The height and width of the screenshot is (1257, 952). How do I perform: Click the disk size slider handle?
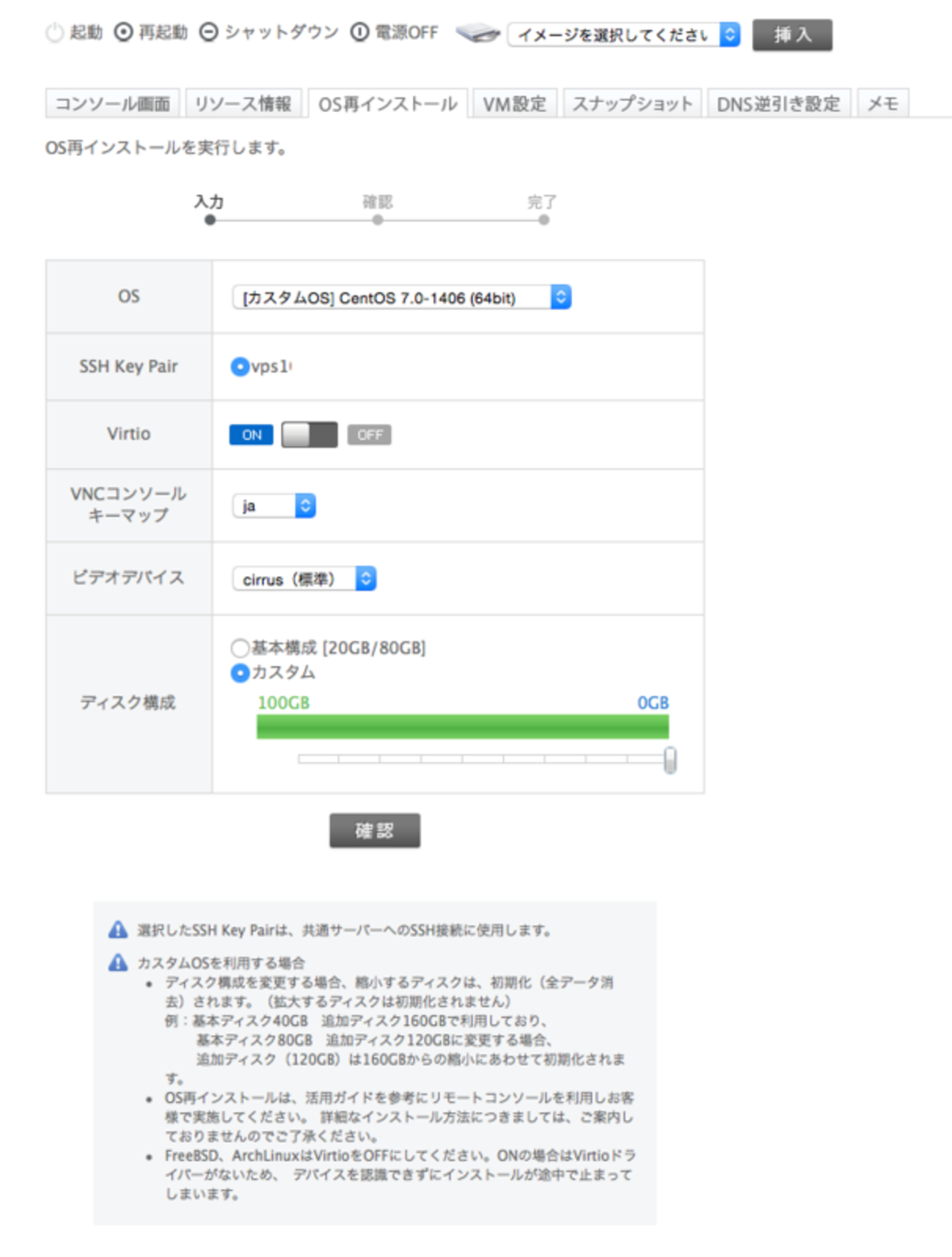click(670, 760)
